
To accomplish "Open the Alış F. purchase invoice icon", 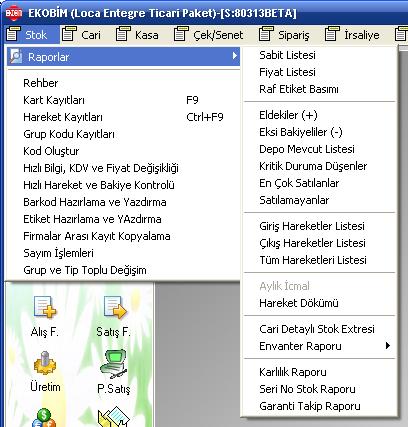I will tap(45, 307).
